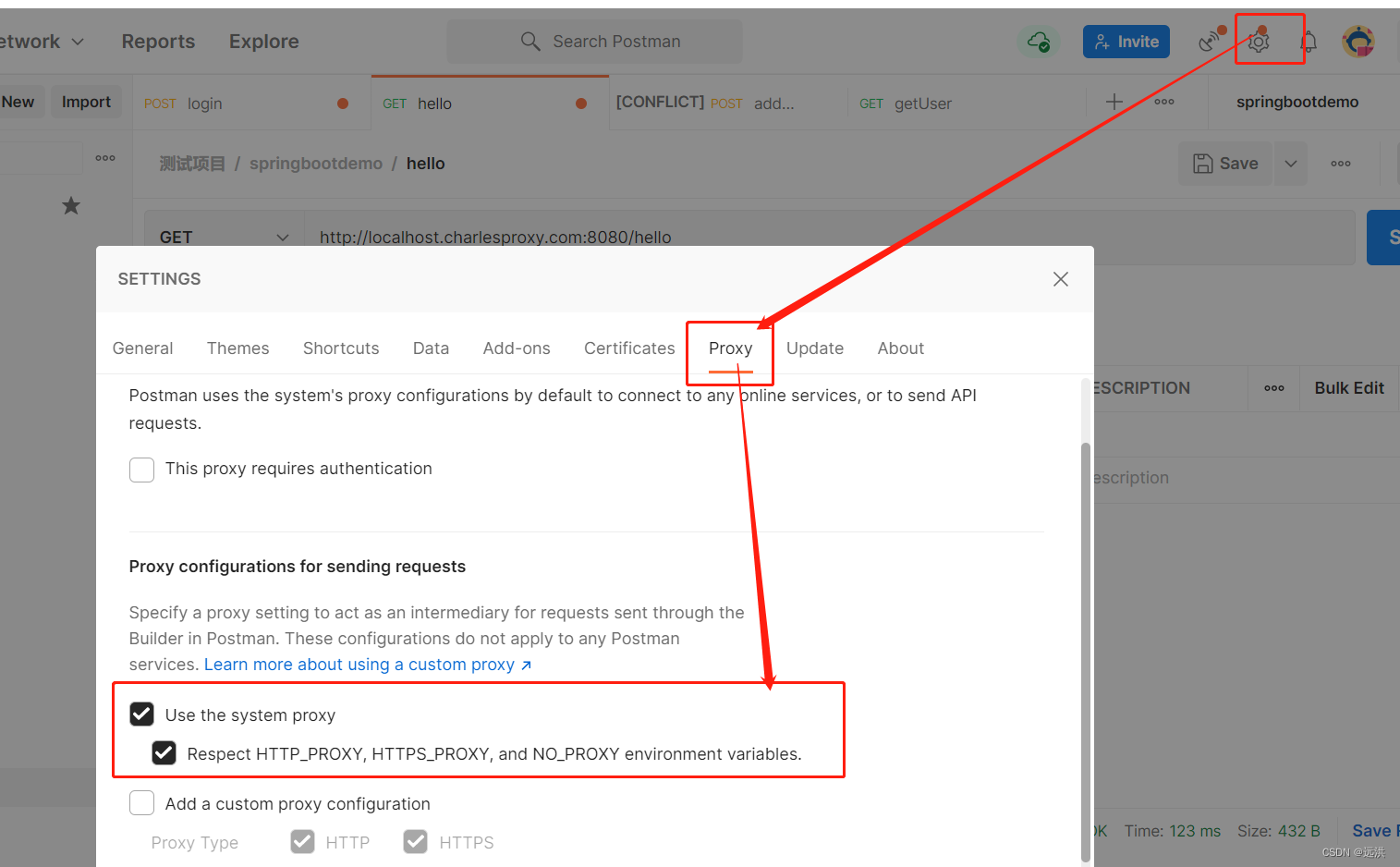Select the Proxy settings tab
This screenshot has width=1400, height=867.
[730, 348]
